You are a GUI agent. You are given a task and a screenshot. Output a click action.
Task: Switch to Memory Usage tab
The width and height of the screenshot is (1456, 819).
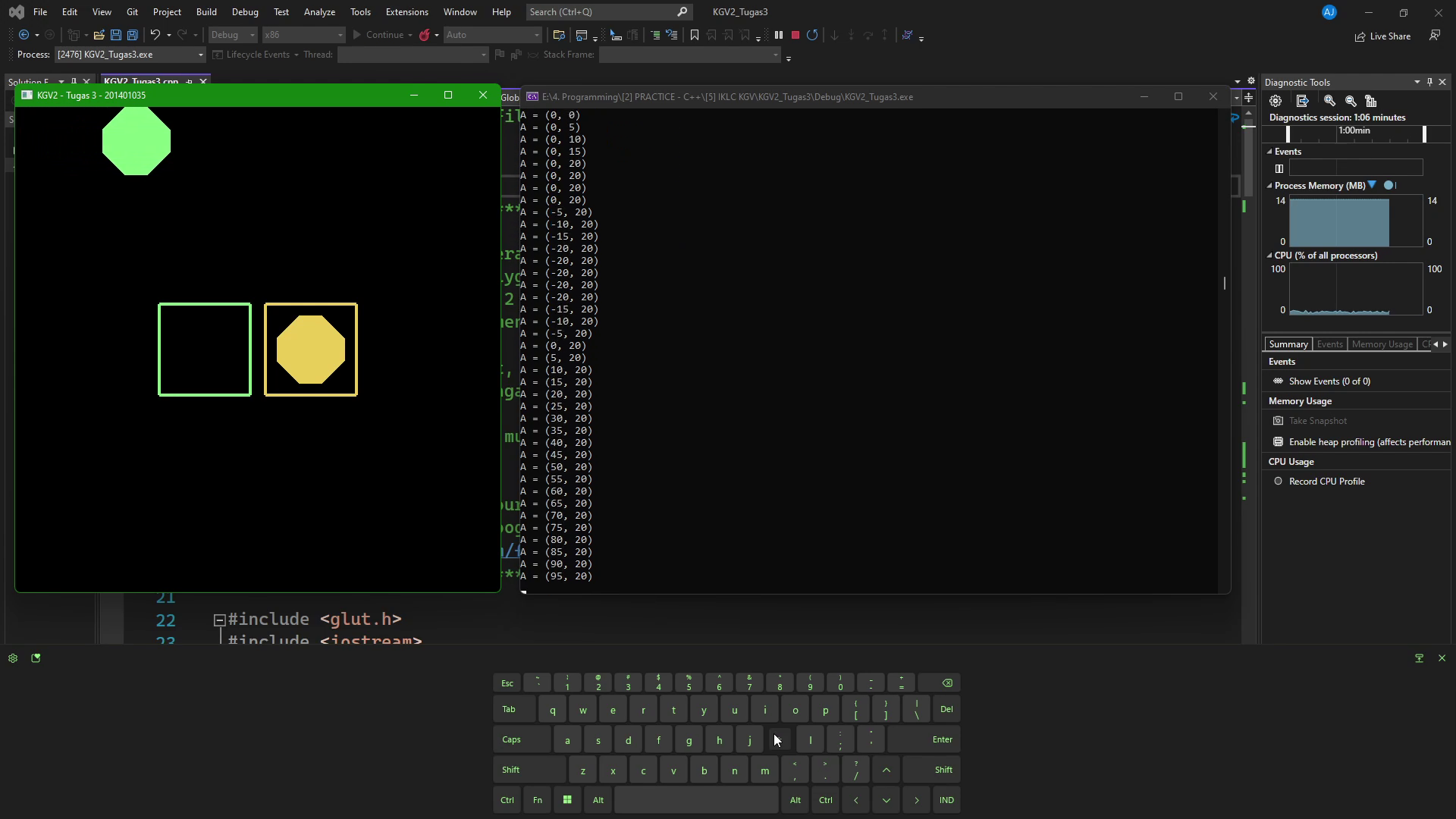(x=1382, y=344)
